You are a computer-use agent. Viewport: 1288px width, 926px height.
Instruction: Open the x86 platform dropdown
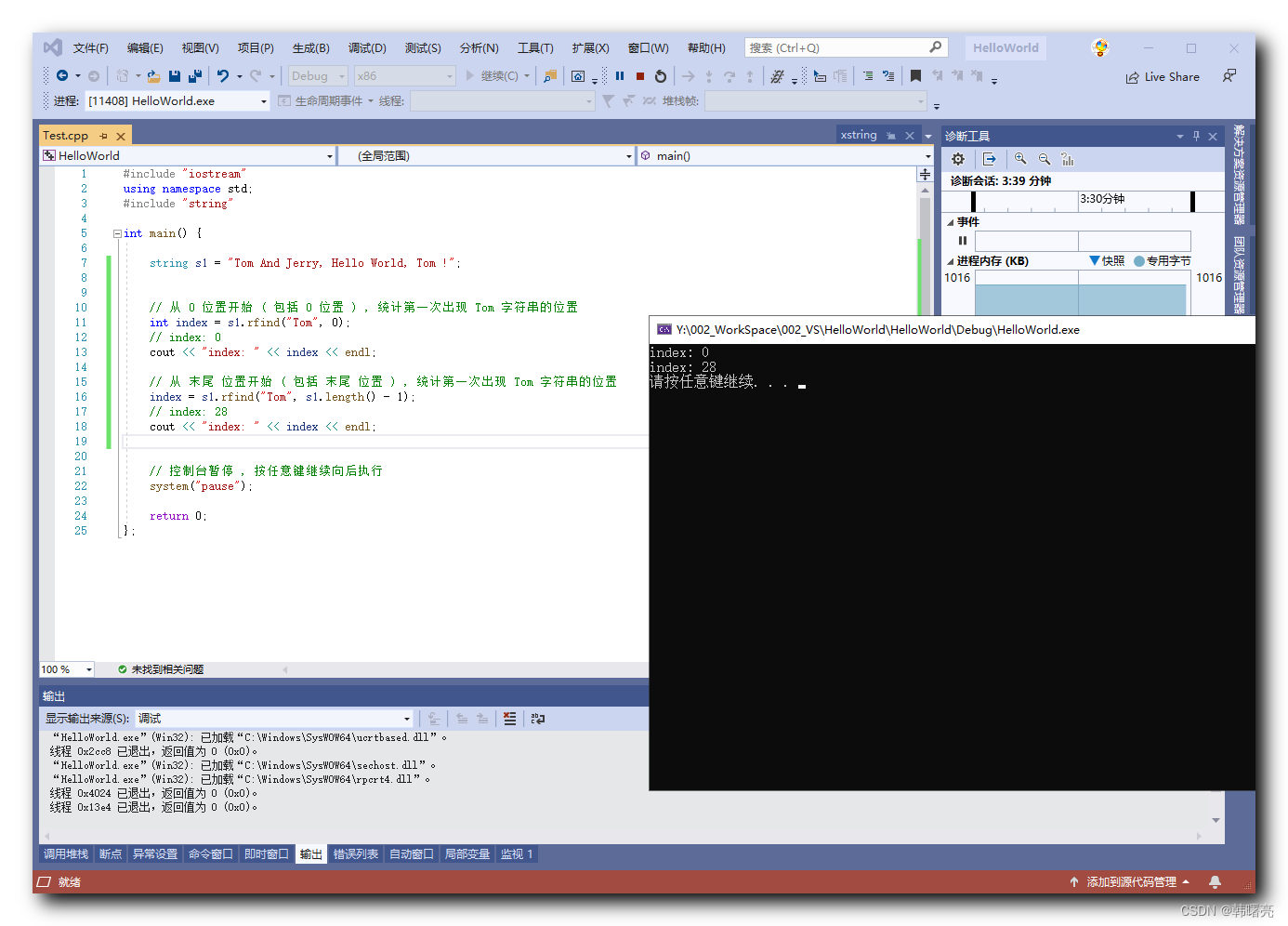tap(405, 76)
